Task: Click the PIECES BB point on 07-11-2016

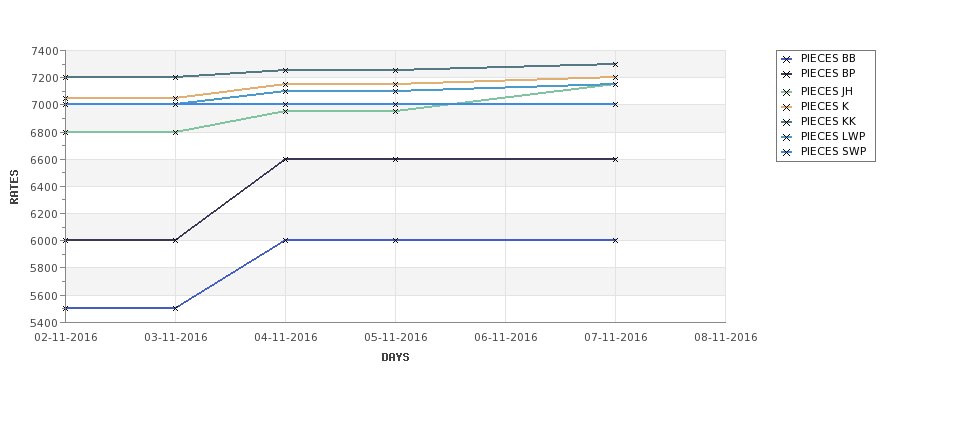Action: [616, 240]
